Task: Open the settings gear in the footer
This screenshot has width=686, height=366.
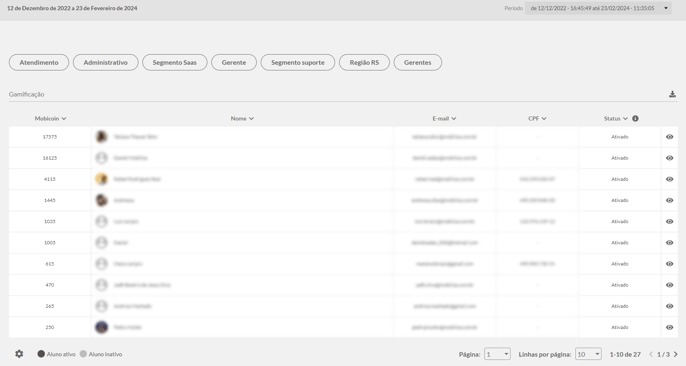Action: [19, 354]
